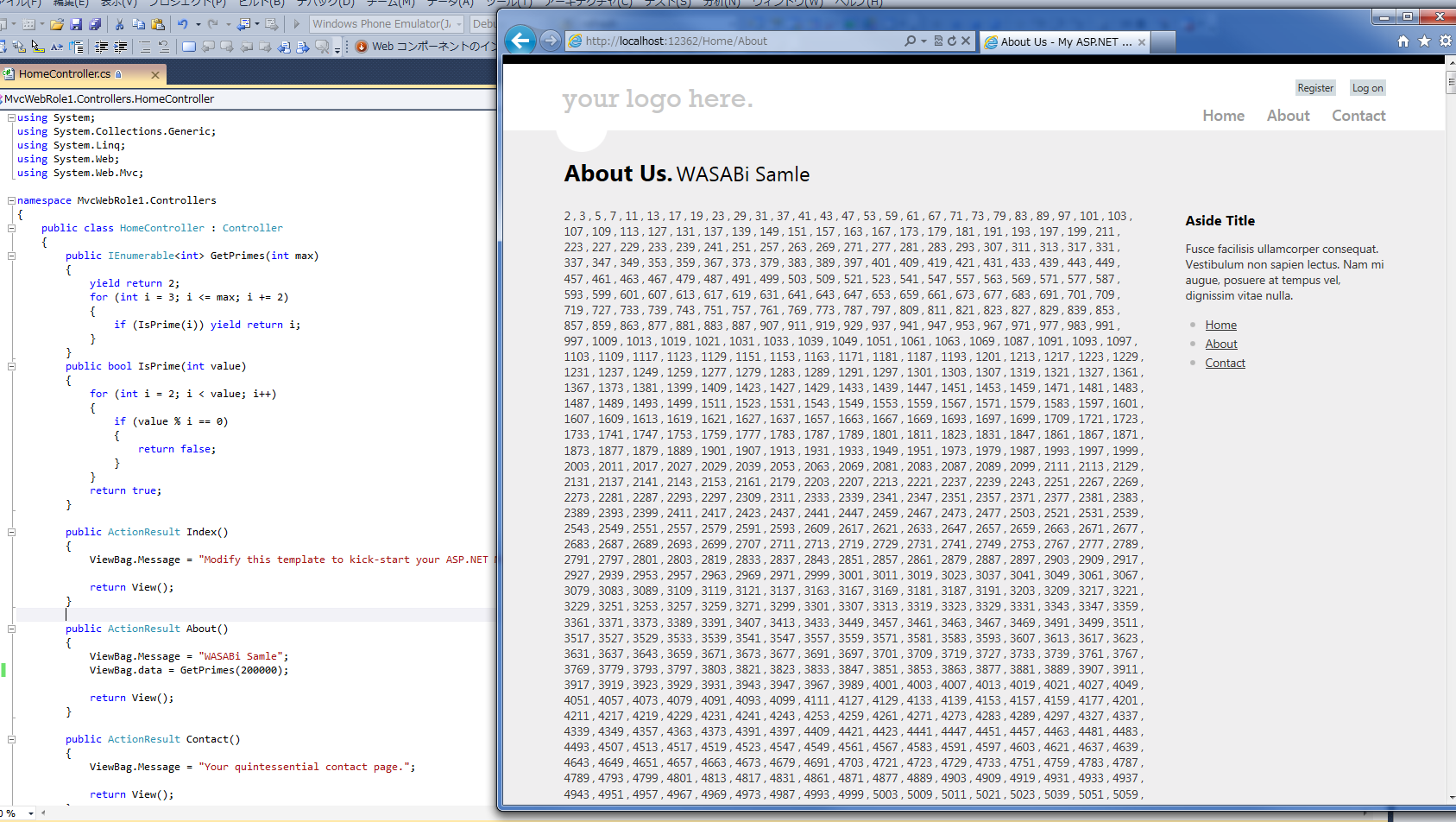Comment out the selected lines
This screenshot has width=1456, height=822.
pos(145,47)
